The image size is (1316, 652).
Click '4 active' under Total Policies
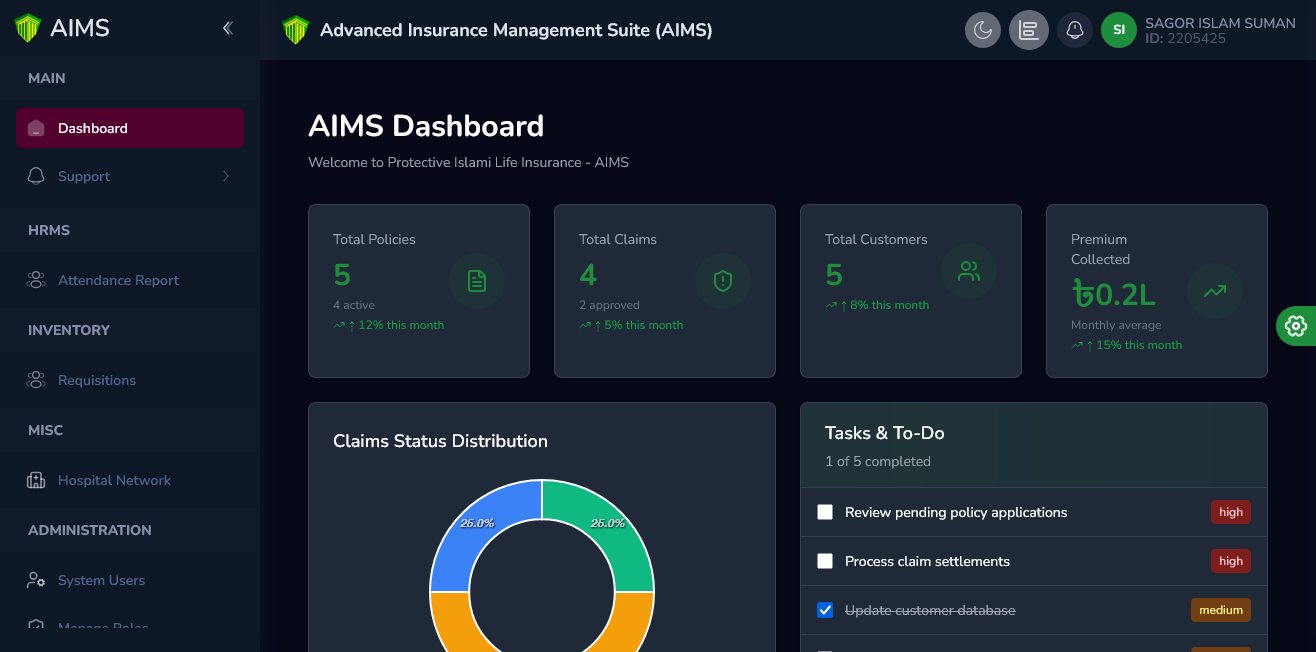pyautogui.click(x=354, y=305)
